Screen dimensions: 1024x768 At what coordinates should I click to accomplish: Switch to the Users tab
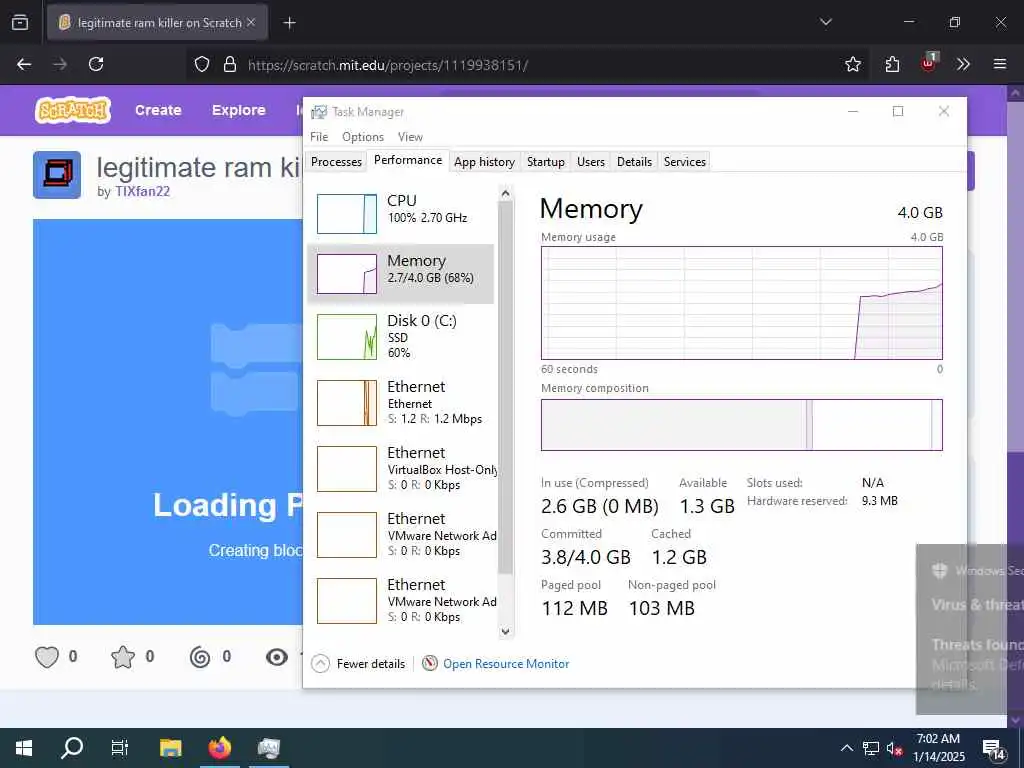click(590, 162)
